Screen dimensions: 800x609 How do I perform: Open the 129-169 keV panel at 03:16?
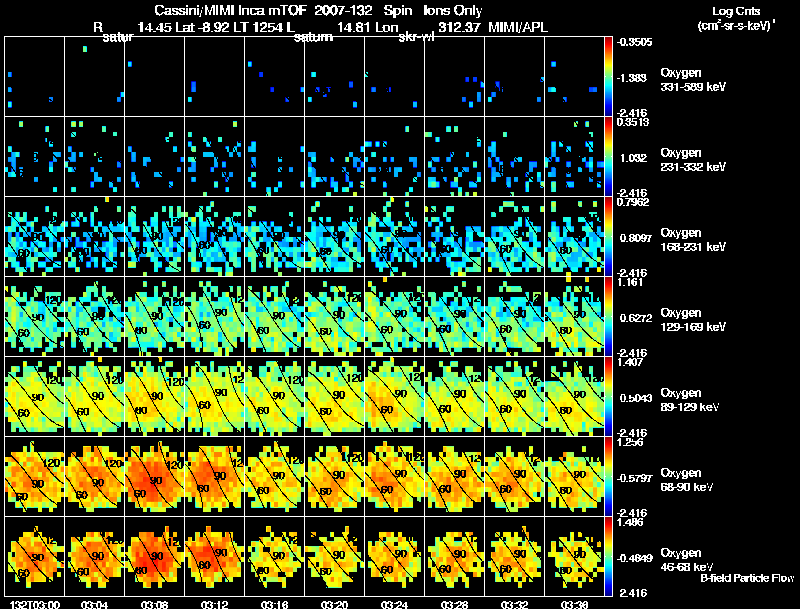click(x=274, y=317)
